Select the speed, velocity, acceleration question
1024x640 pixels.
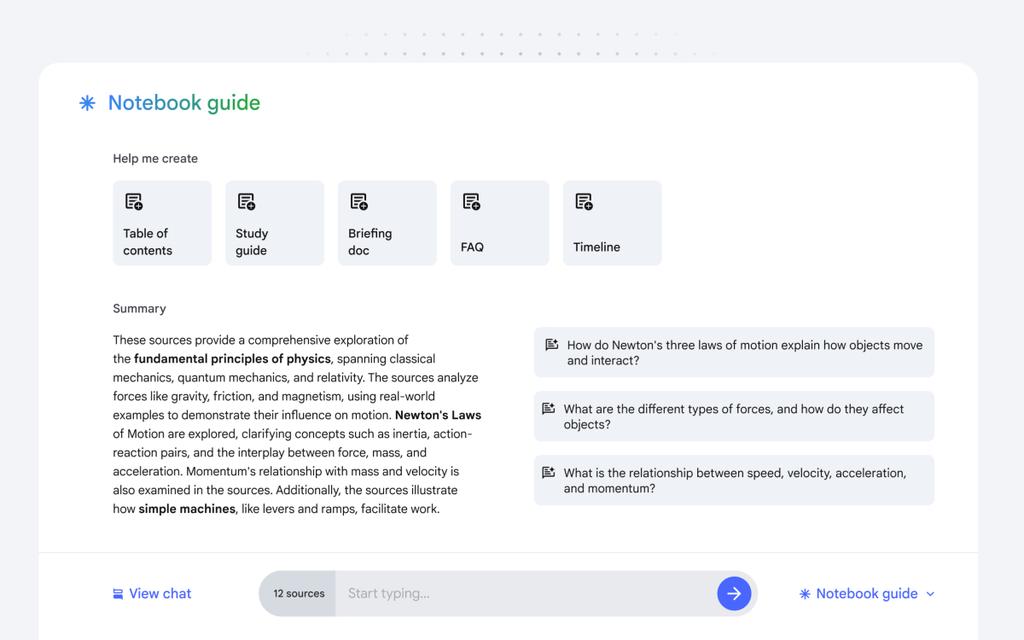tap(734, 480)
